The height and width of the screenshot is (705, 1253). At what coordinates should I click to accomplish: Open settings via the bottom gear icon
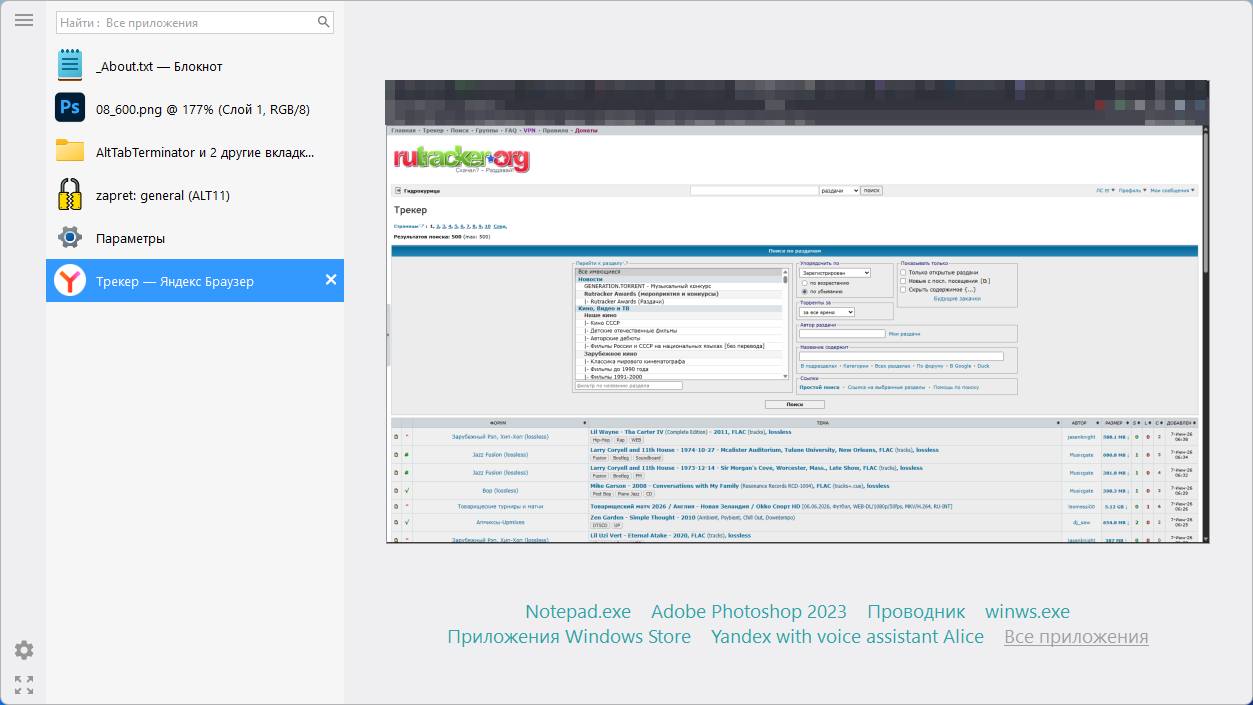click(24, 650)
